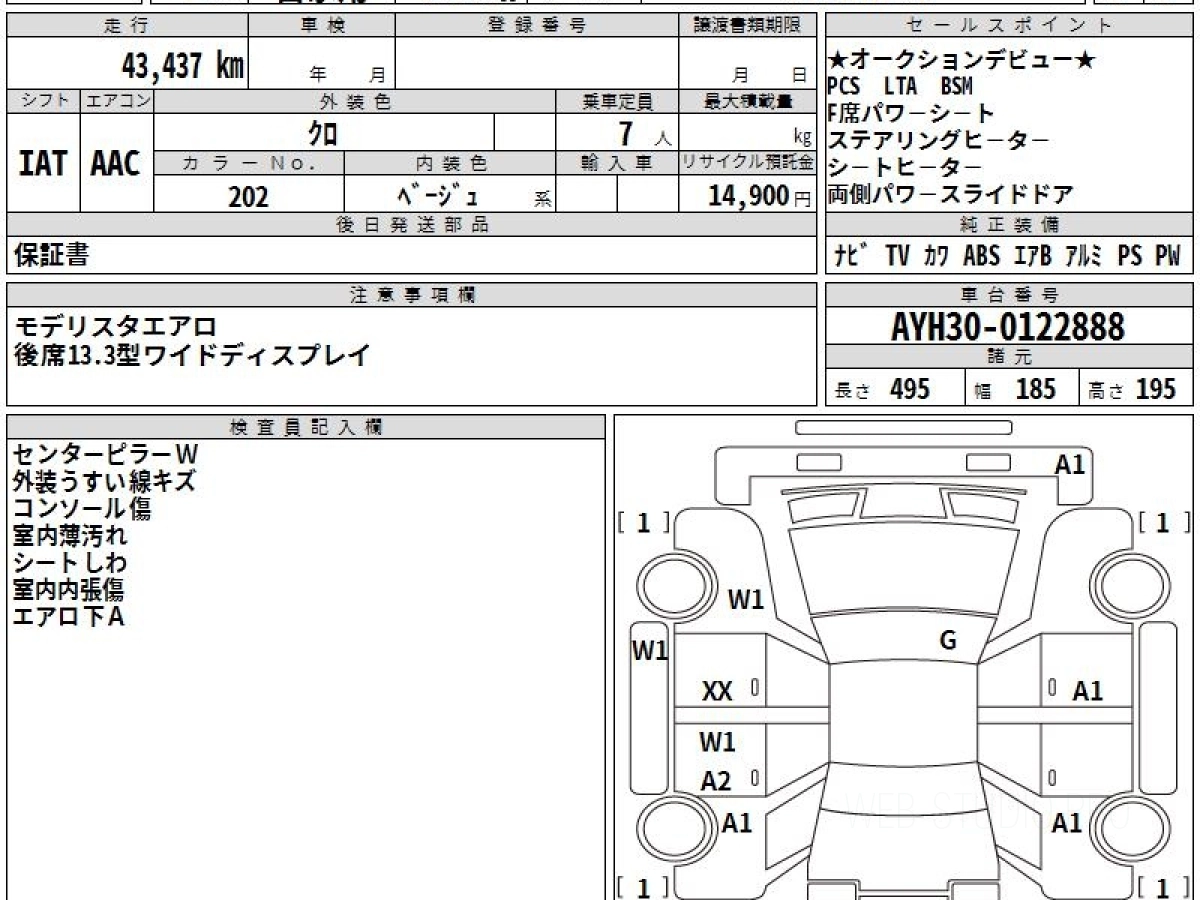The image size is (1200, 900).
Task: Select the 車台番号 header
Action: (x=1010, y=295)
